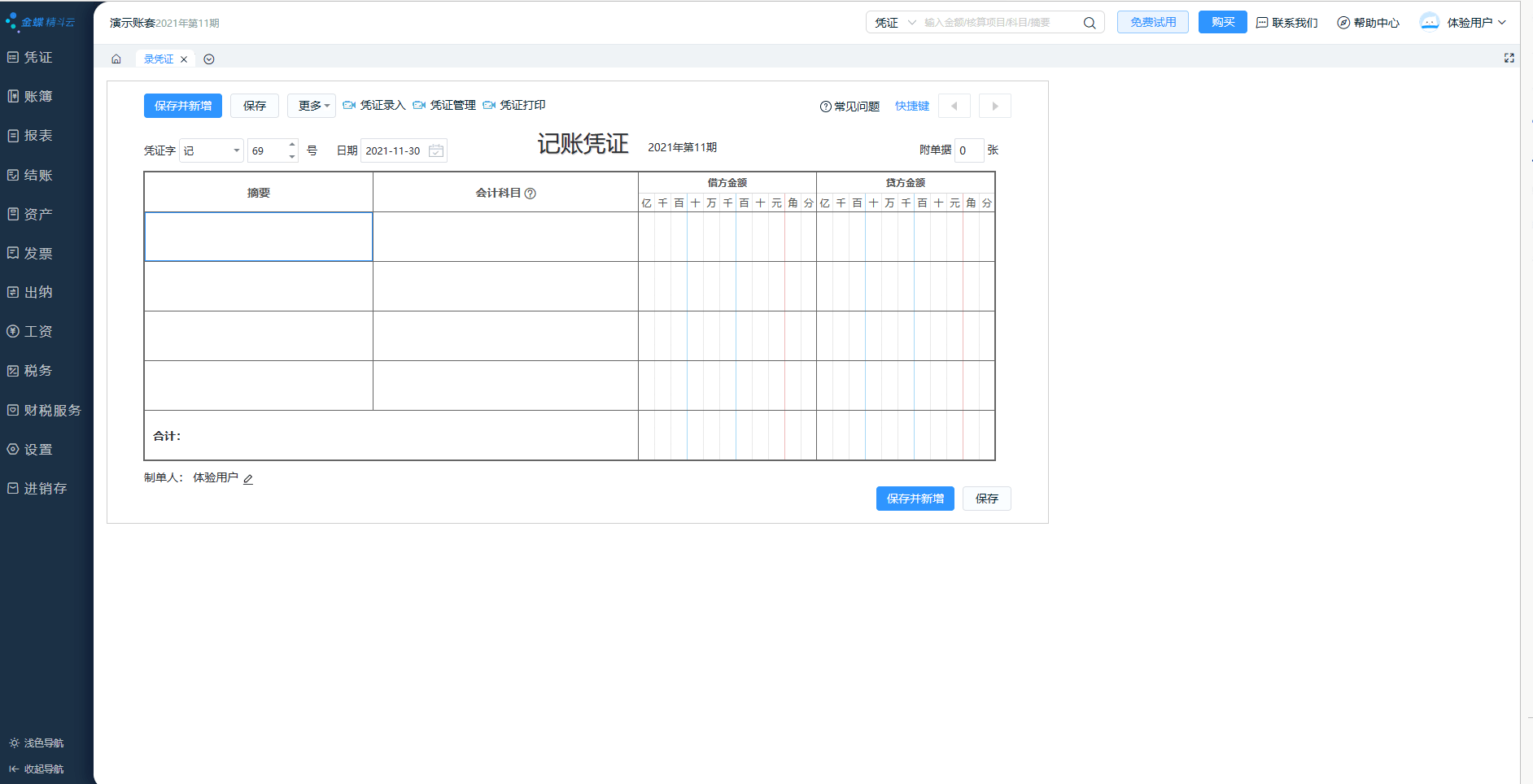1533x784 pixels.
Task: Click bottom 保存并新增 button
Action: tap(915, 499)
